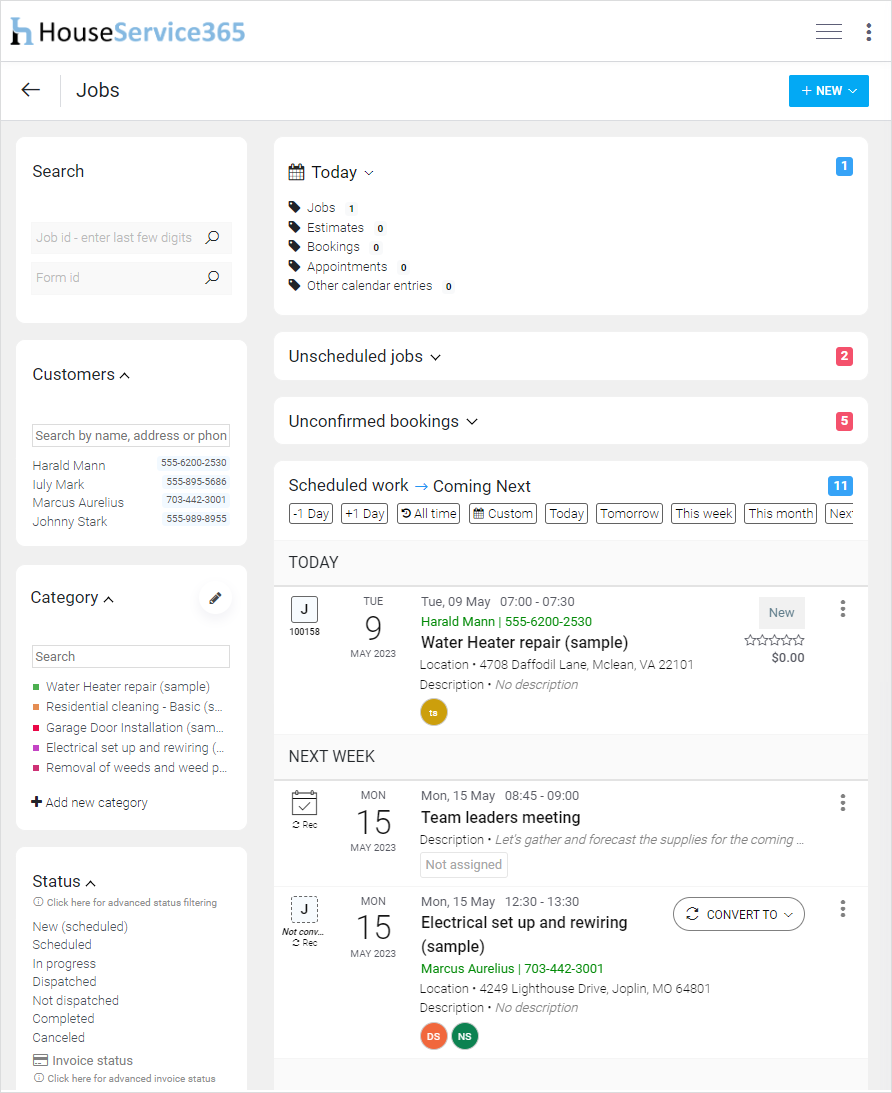Click the Form id search magnifier icon
The height and width of the screenshot is (1093, 892).
tap(212, 278)
